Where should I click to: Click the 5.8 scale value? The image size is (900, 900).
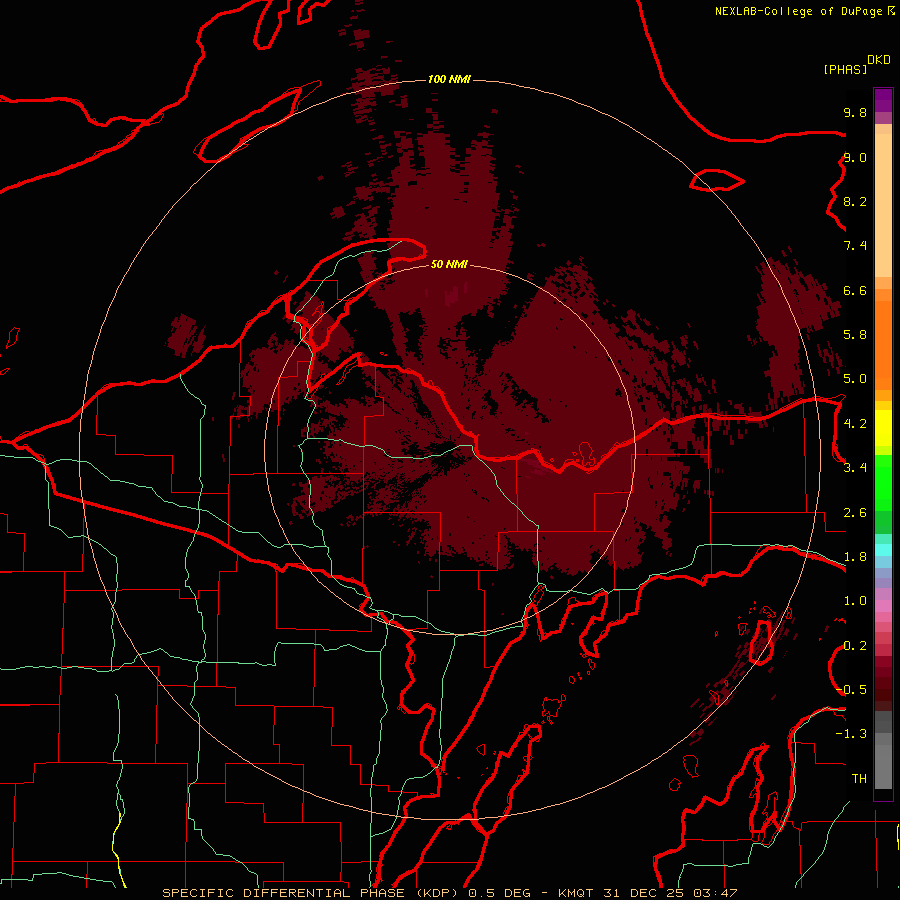pos(855,335)
